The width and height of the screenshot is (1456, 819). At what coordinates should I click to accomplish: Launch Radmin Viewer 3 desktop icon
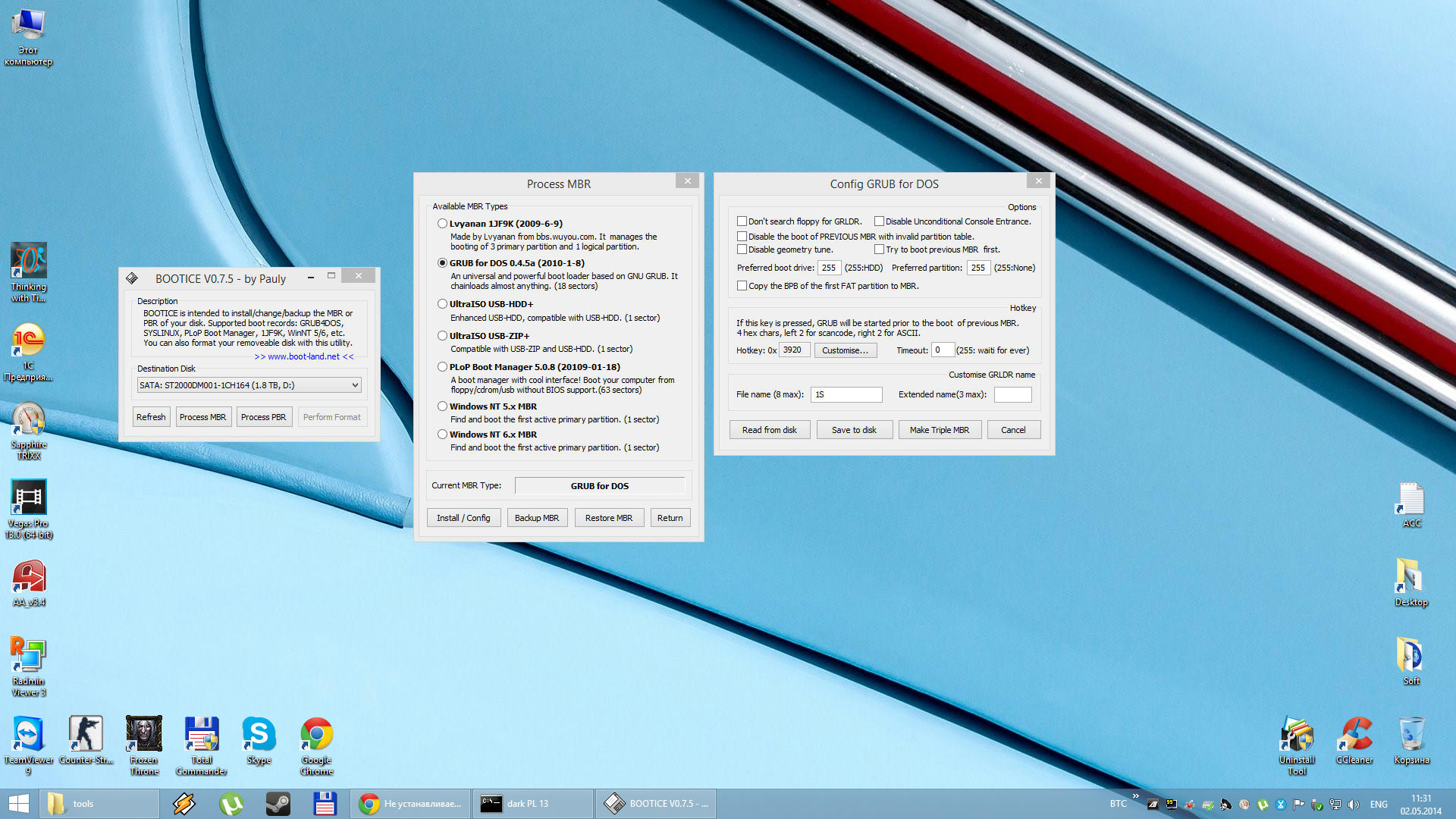pos(29,667)
